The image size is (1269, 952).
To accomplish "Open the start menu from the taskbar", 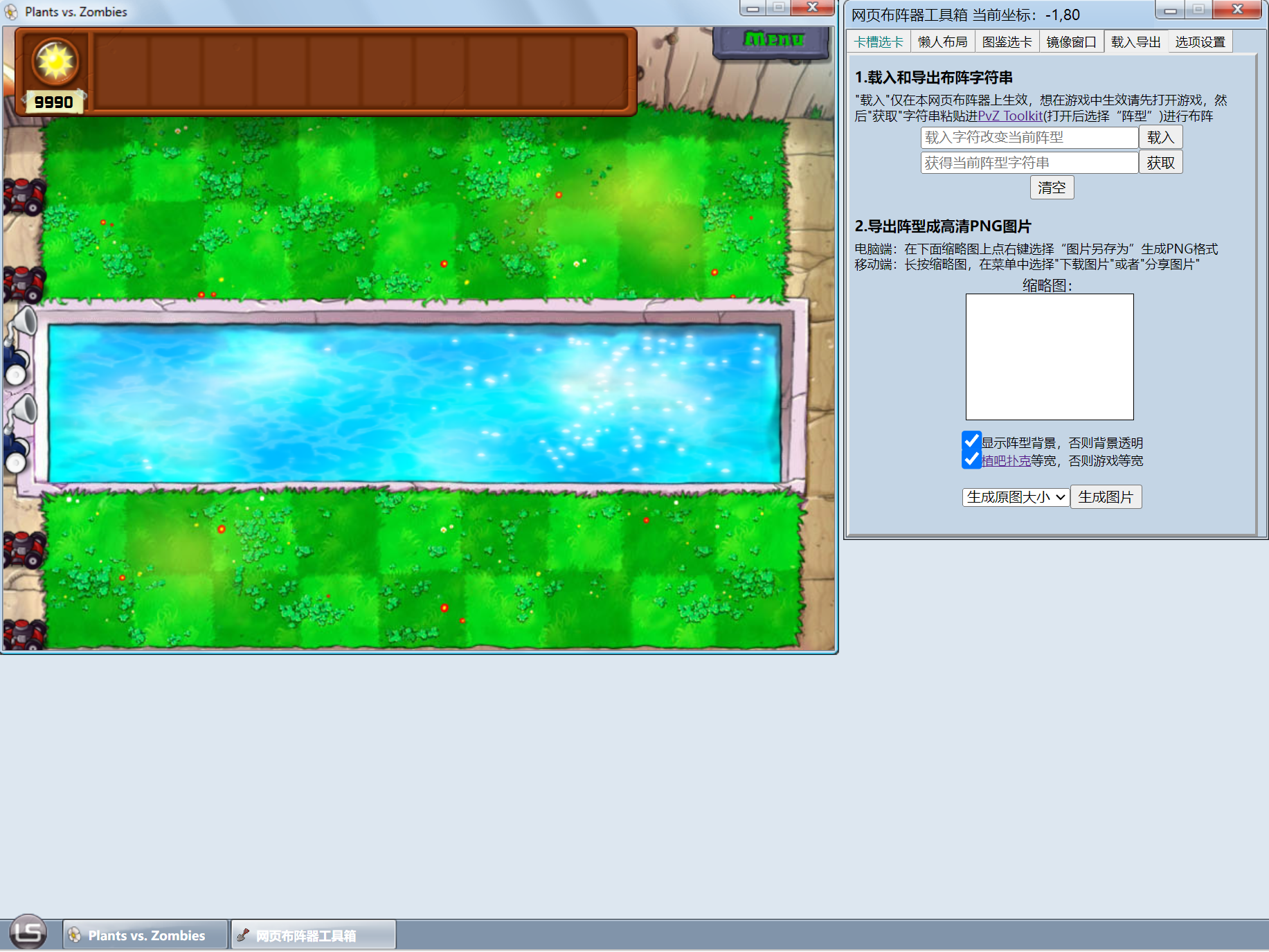I will pos(28,933).
